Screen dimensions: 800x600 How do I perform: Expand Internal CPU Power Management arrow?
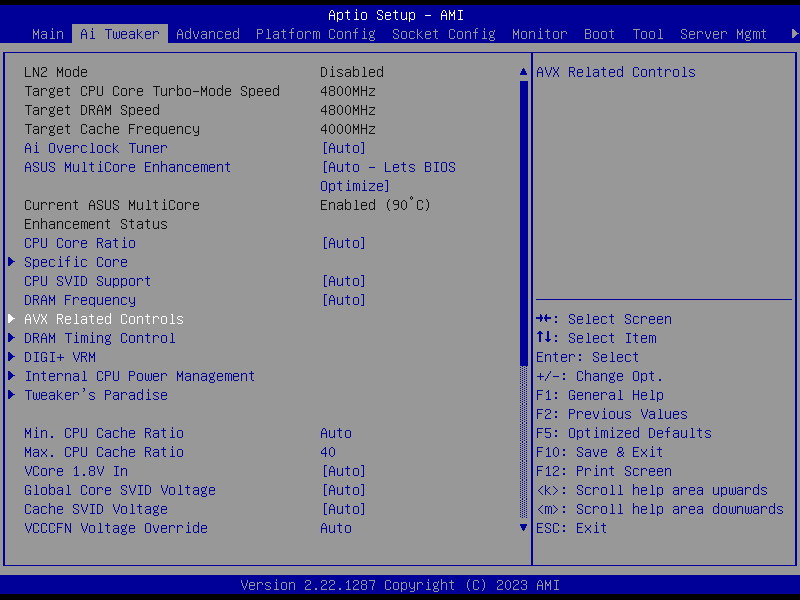(11, 376)
